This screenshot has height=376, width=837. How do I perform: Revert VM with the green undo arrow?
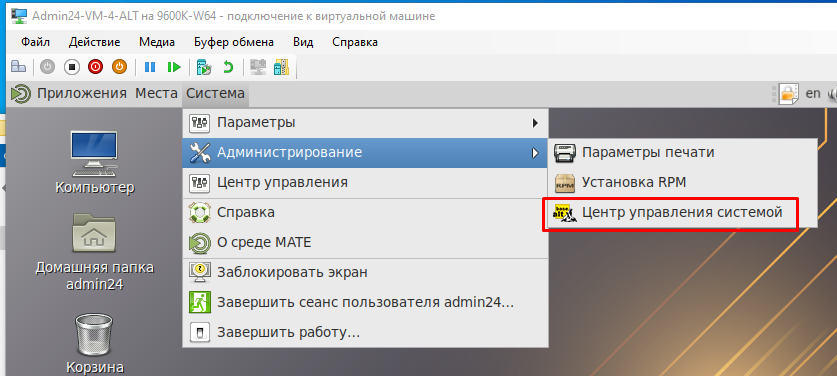[228, 67]
